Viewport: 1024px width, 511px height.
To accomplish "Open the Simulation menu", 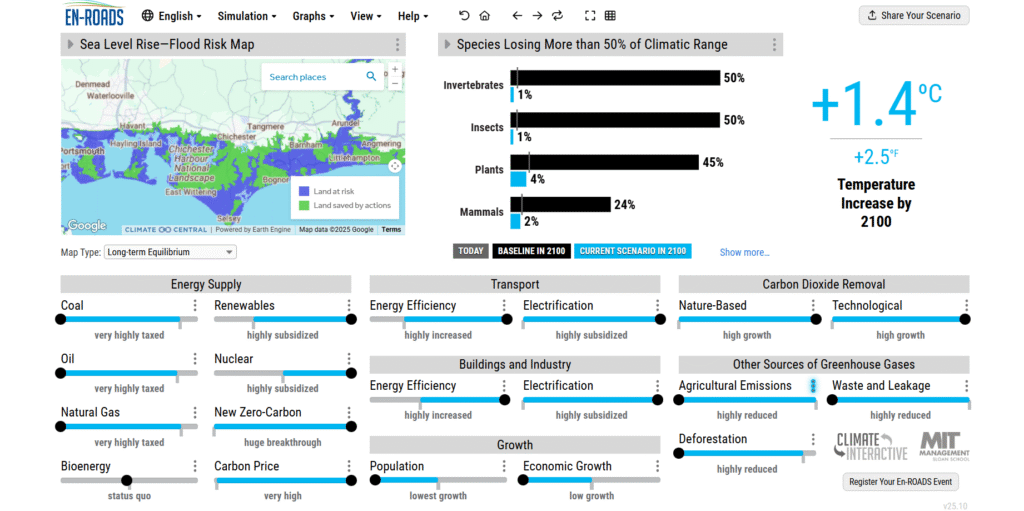I will click(x=248, y=16).
